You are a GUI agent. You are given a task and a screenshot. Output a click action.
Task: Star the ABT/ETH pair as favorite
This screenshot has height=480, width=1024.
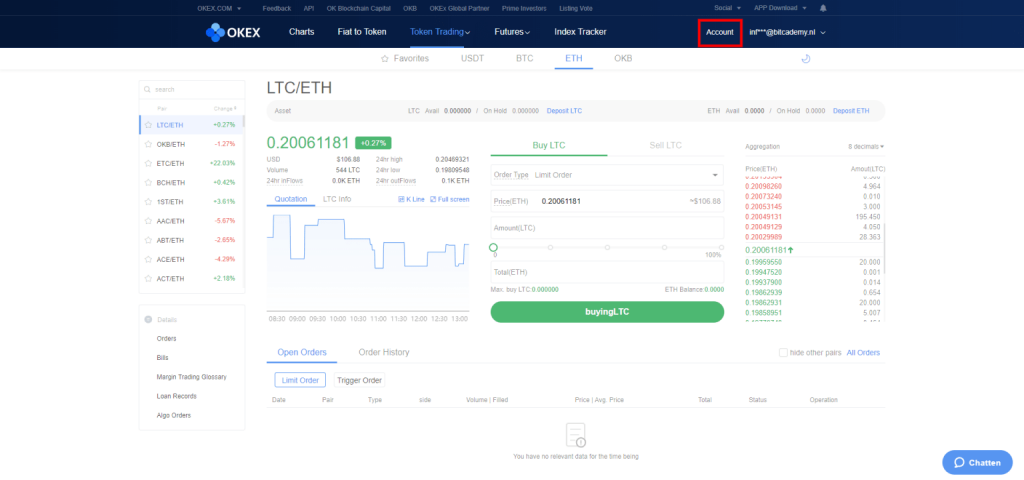pyautogui.click(x=149, y=240)
